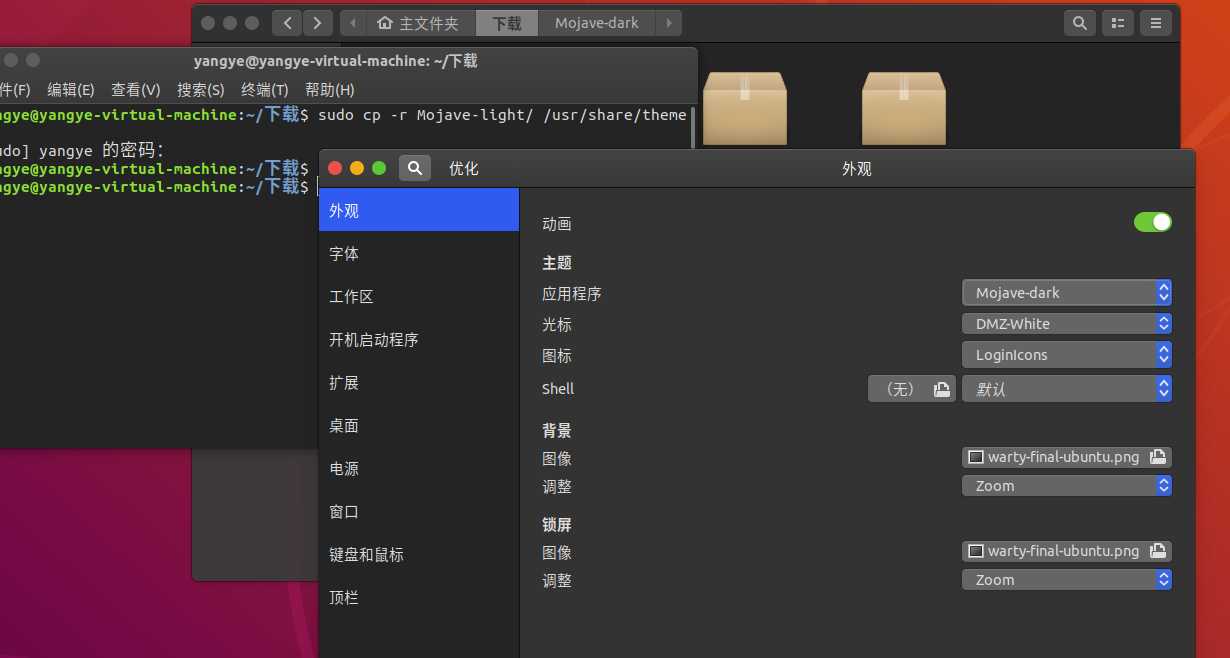Screen dimensions: 1230x658
Task: Select 电源 in Tweaks sidebar
Action: [419, 468]
